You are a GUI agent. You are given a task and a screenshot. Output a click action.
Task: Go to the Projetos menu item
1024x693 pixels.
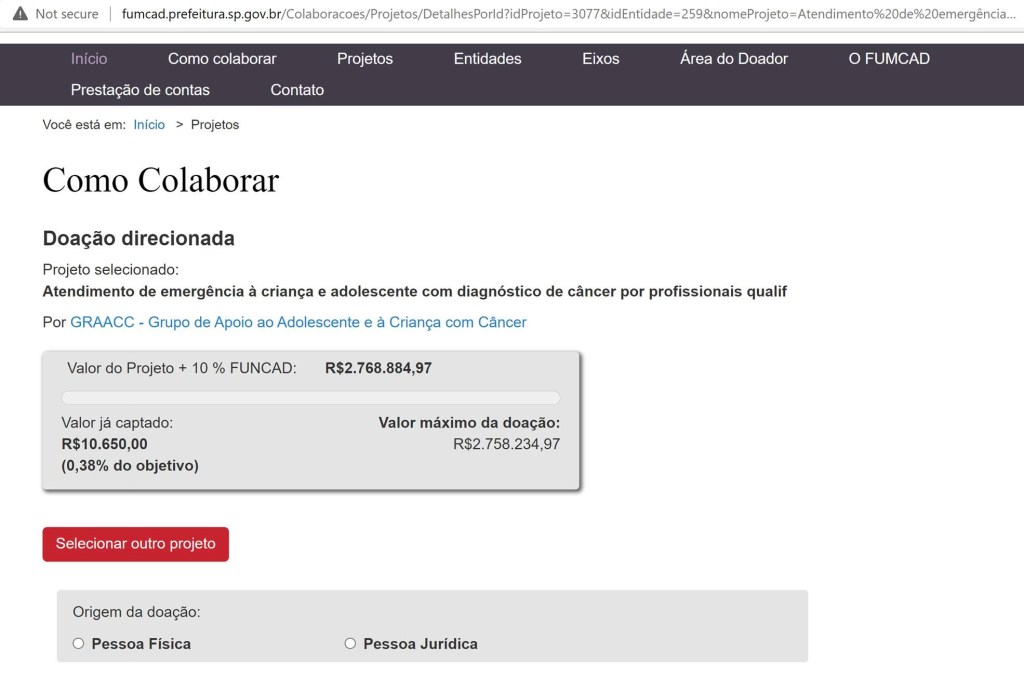tap(365, 59)
